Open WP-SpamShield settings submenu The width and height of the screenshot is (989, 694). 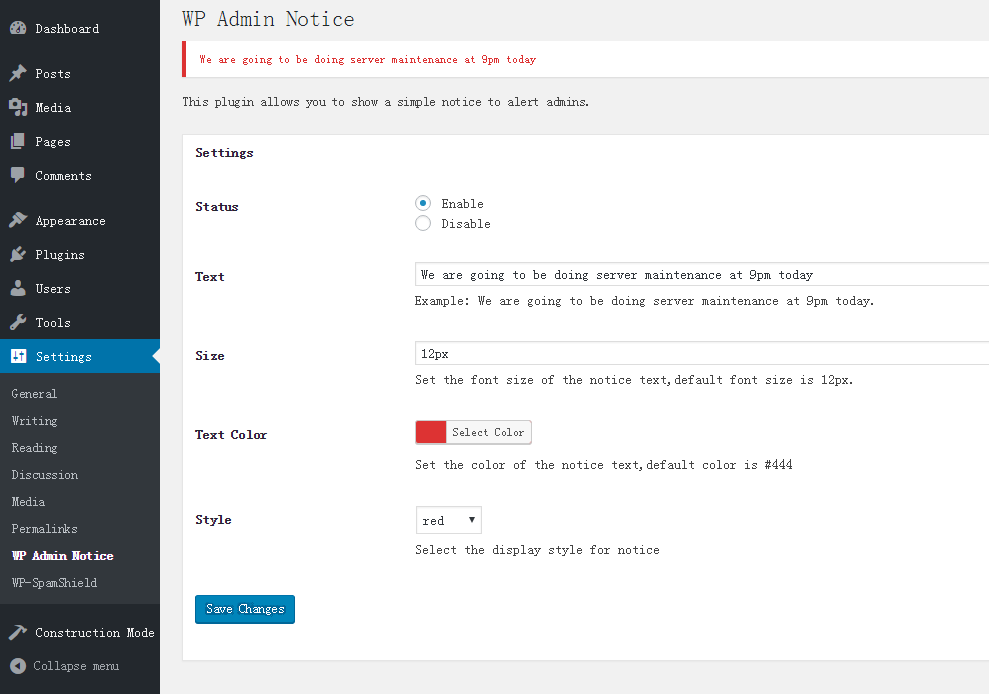[x=54, y=583]
